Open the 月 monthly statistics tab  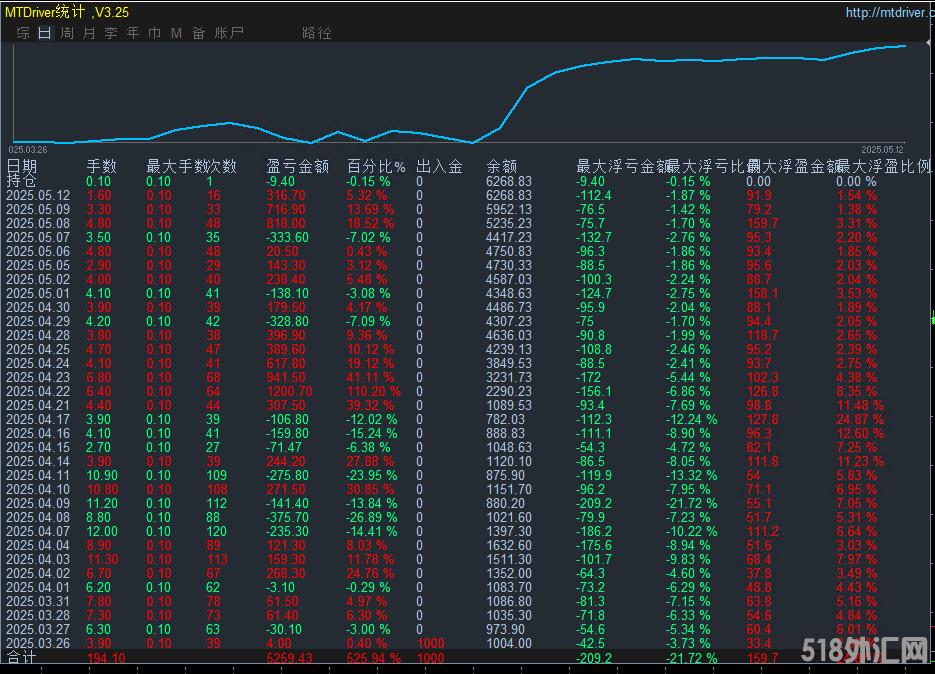89,33
